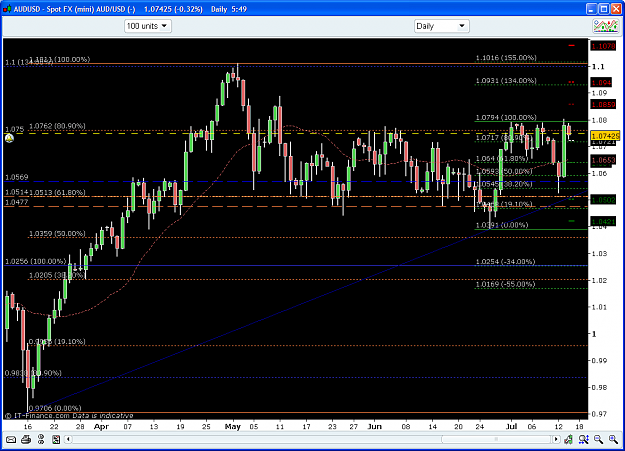Click the 0.9706 (0.00%) level label
The image size is (625, 451).
pyautogui.click(x=55, y=408)
